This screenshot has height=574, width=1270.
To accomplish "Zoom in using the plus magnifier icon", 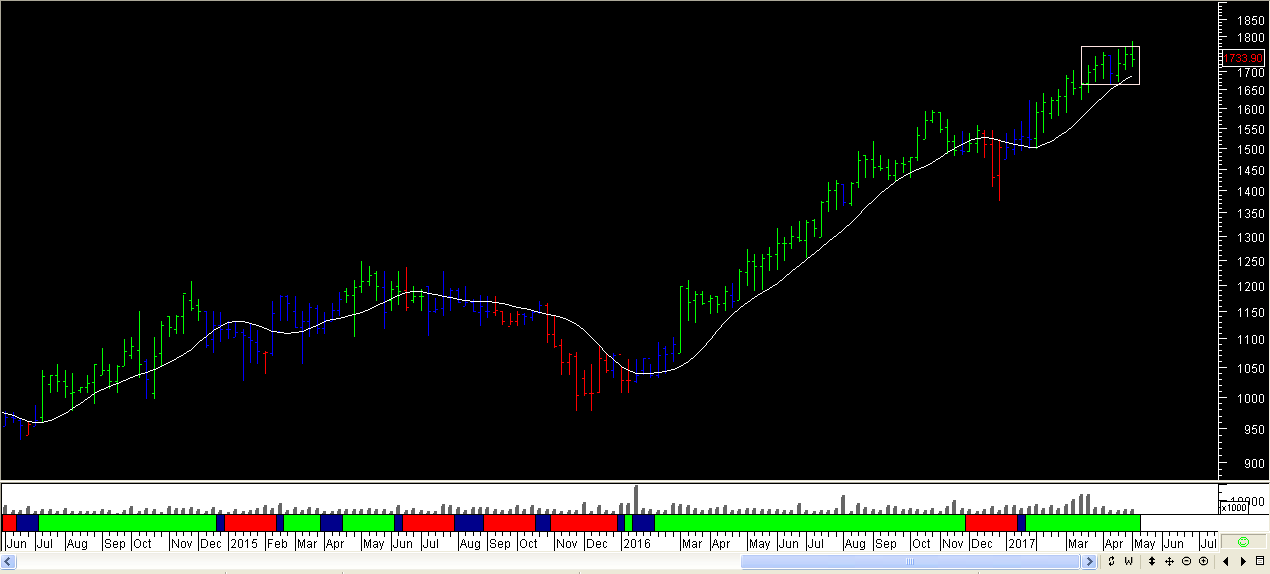I will point(1203,561).
